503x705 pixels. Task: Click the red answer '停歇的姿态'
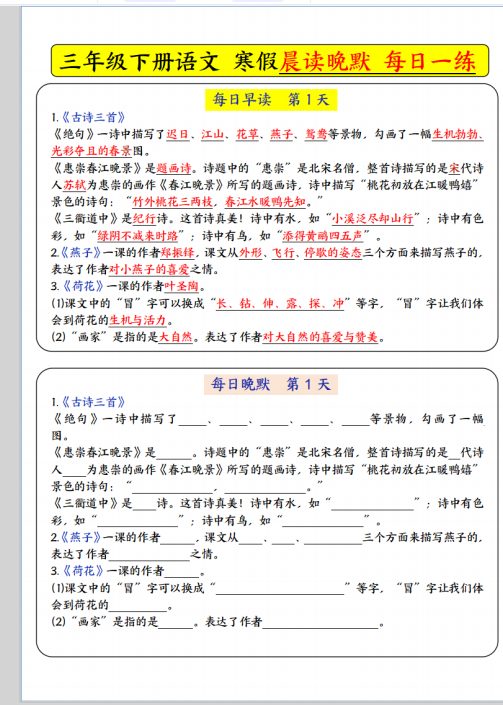tap(333, 253)
